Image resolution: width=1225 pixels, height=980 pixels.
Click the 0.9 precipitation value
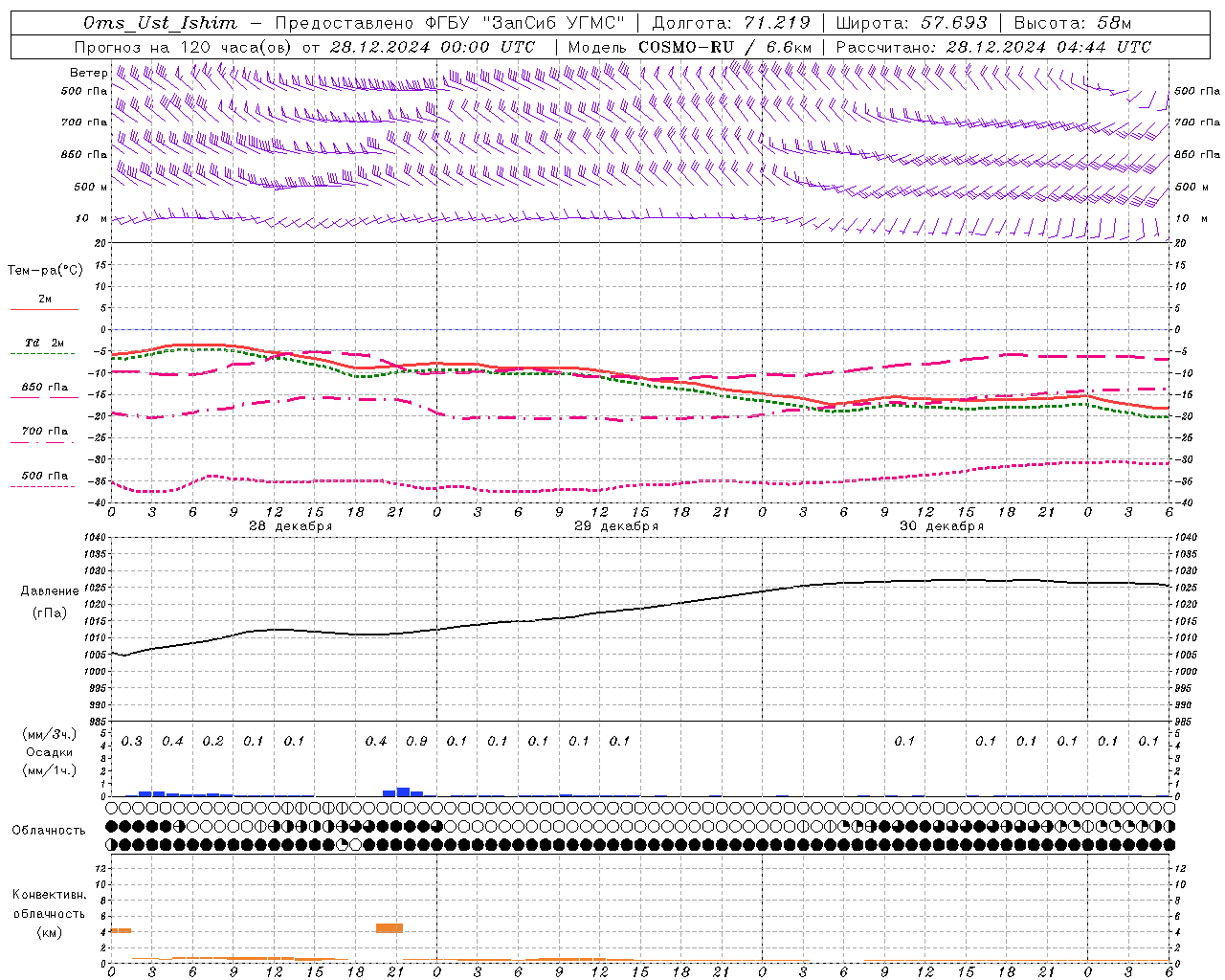(x=416, y=742)
